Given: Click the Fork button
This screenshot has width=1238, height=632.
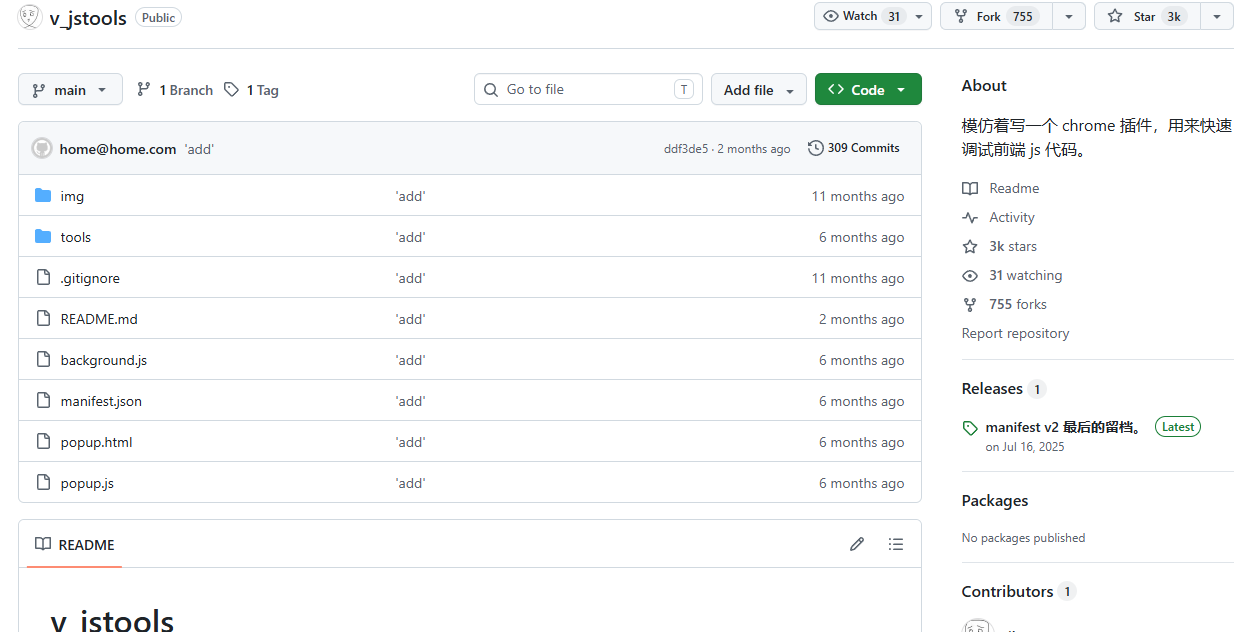Looking at the screenshot, I should pyautogui.click(x=995, y=16).
